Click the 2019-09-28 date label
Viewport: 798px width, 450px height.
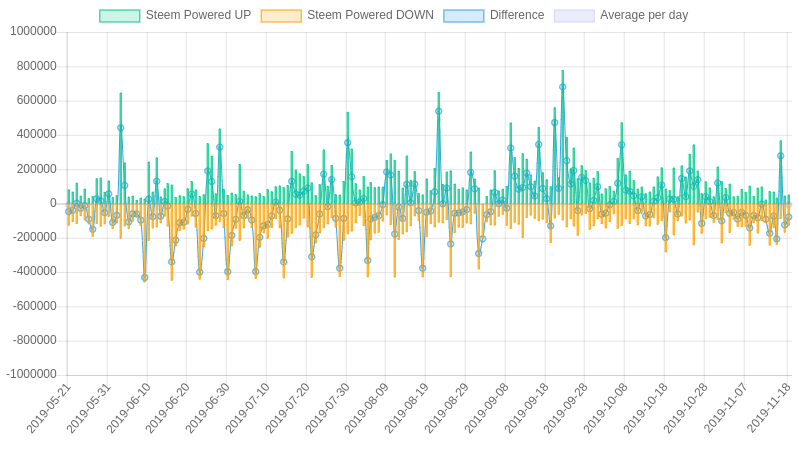coord(565,408)
